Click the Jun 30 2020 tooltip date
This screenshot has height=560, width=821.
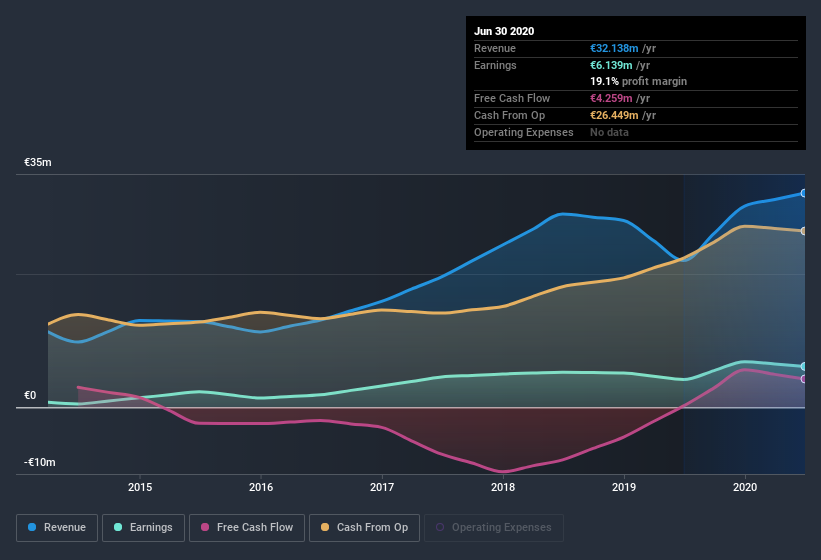504,31
